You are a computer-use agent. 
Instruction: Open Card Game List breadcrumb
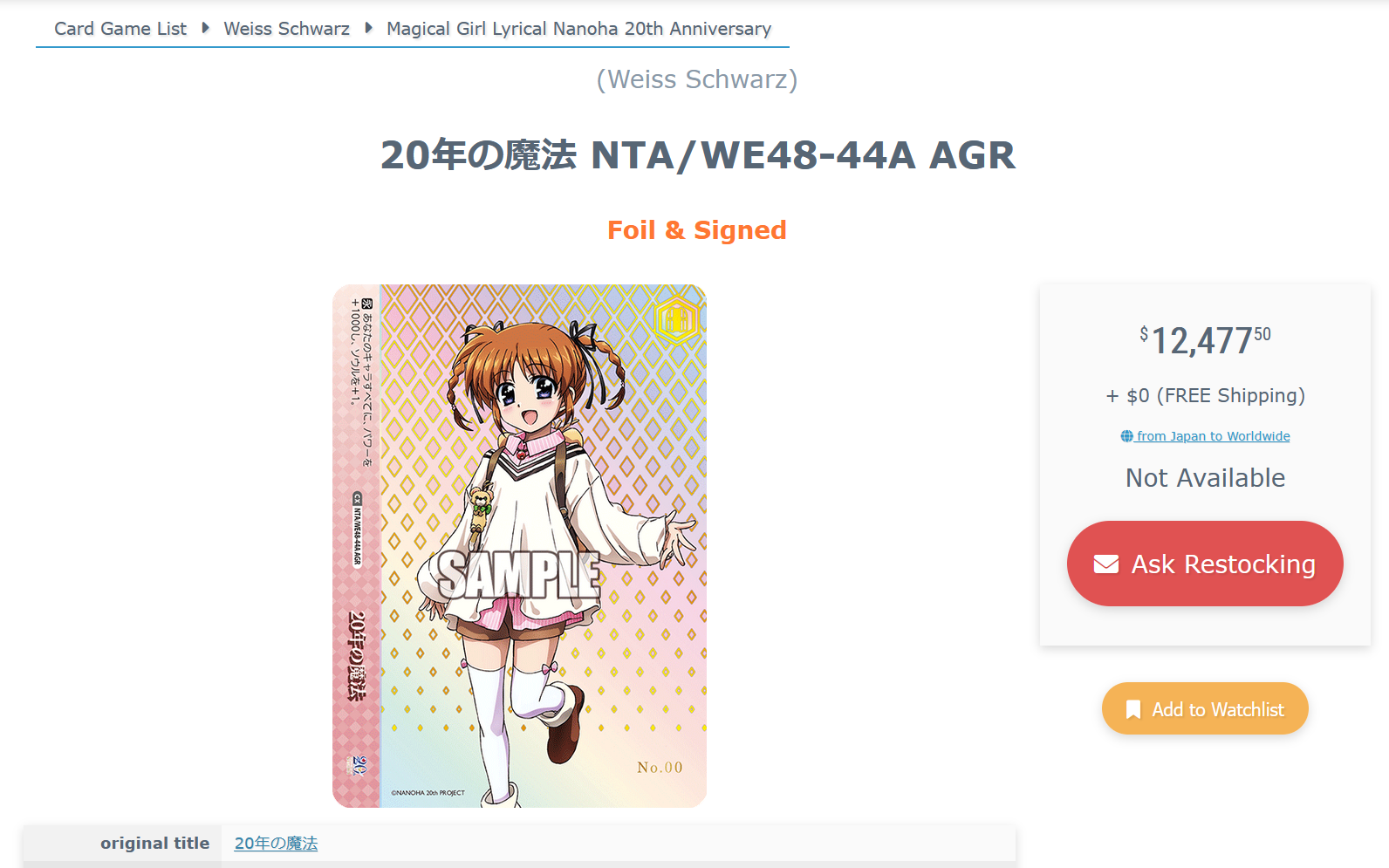pos(120,29)
